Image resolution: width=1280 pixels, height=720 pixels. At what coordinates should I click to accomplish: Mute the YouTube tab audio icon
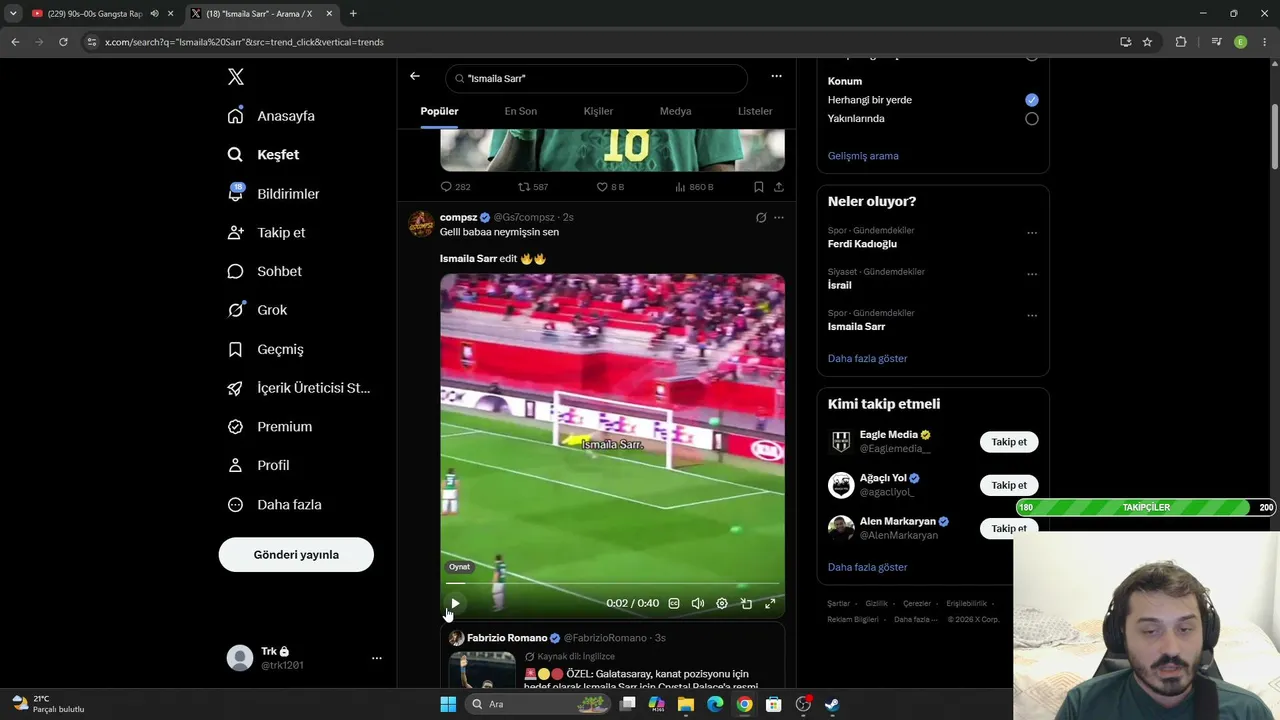(x=154, y=14)
